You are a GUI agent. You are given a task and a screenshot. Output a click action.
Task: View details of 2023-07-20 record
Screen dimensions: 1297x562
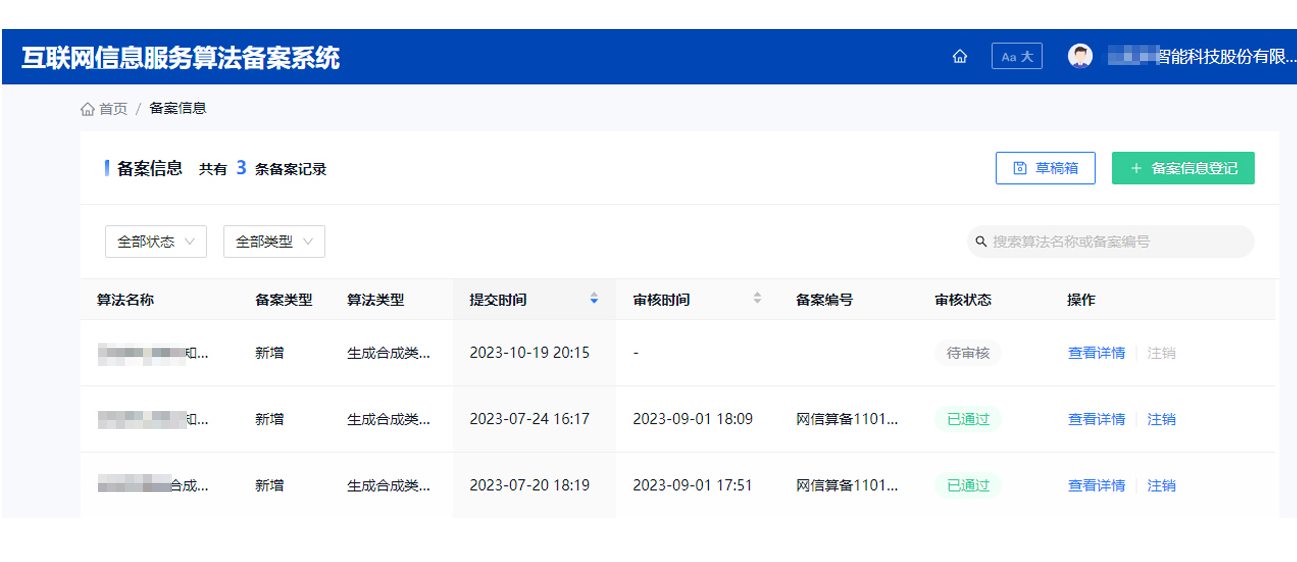pyautogui.click(x=1096, y=485)
